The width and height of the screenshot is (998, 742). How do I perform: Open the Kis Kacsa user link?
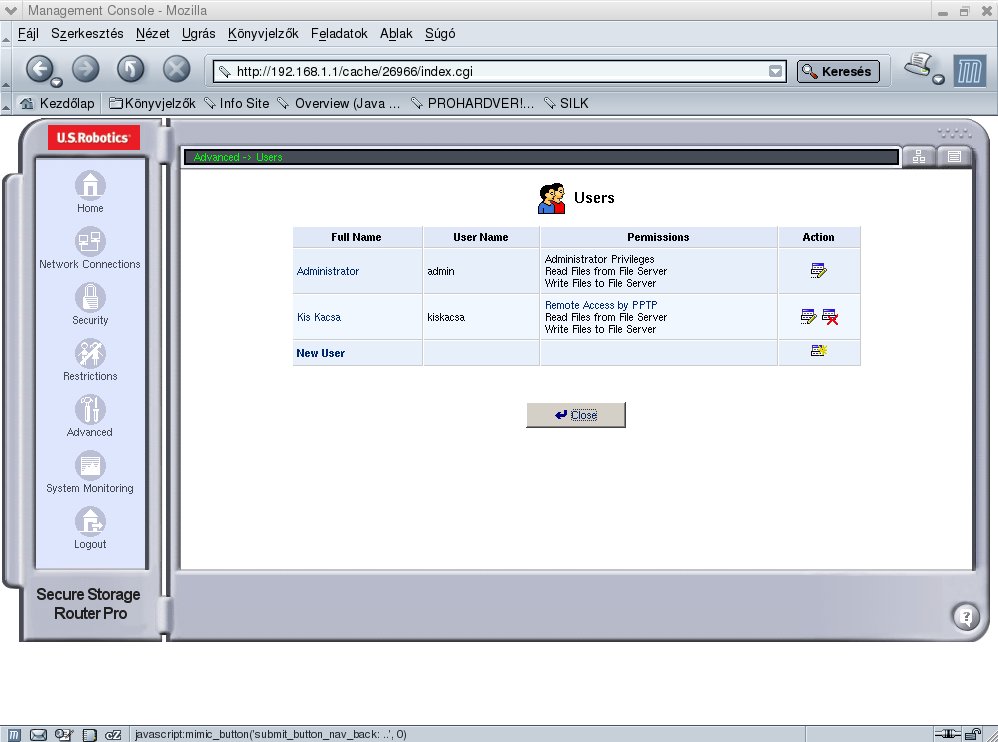click(x=319, y=317)
